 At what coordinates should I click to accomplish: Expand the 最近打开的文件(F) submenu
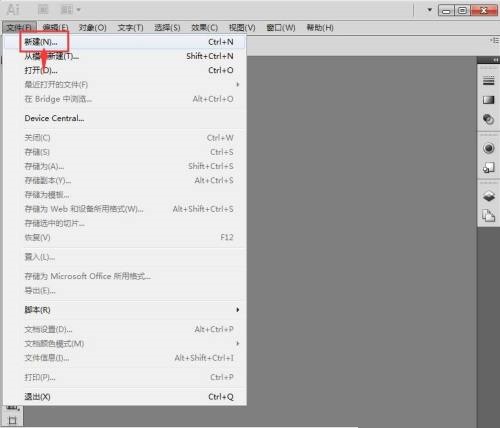(125, 85)
